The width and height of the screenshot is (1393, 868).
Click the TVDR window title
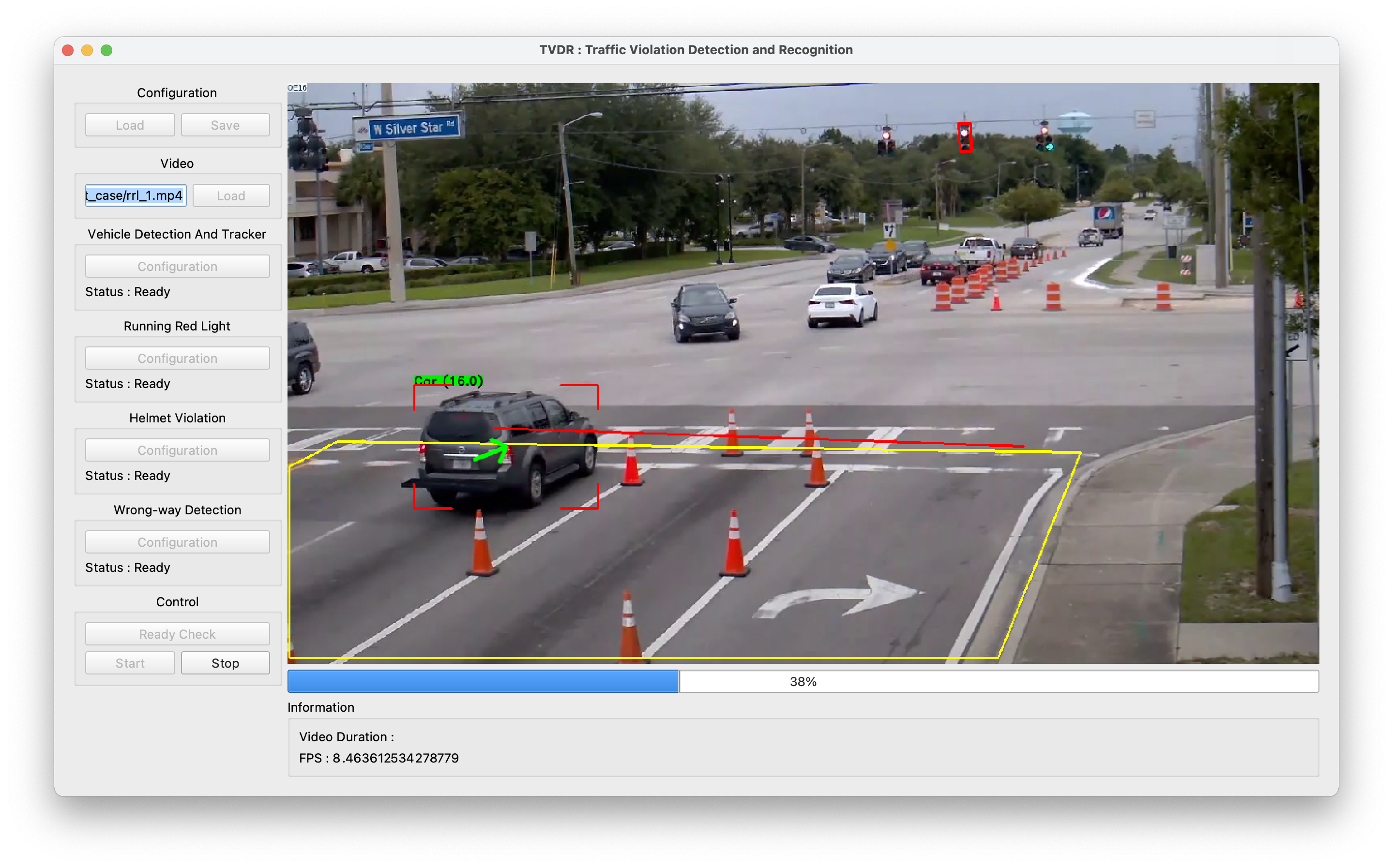point(696,50)
